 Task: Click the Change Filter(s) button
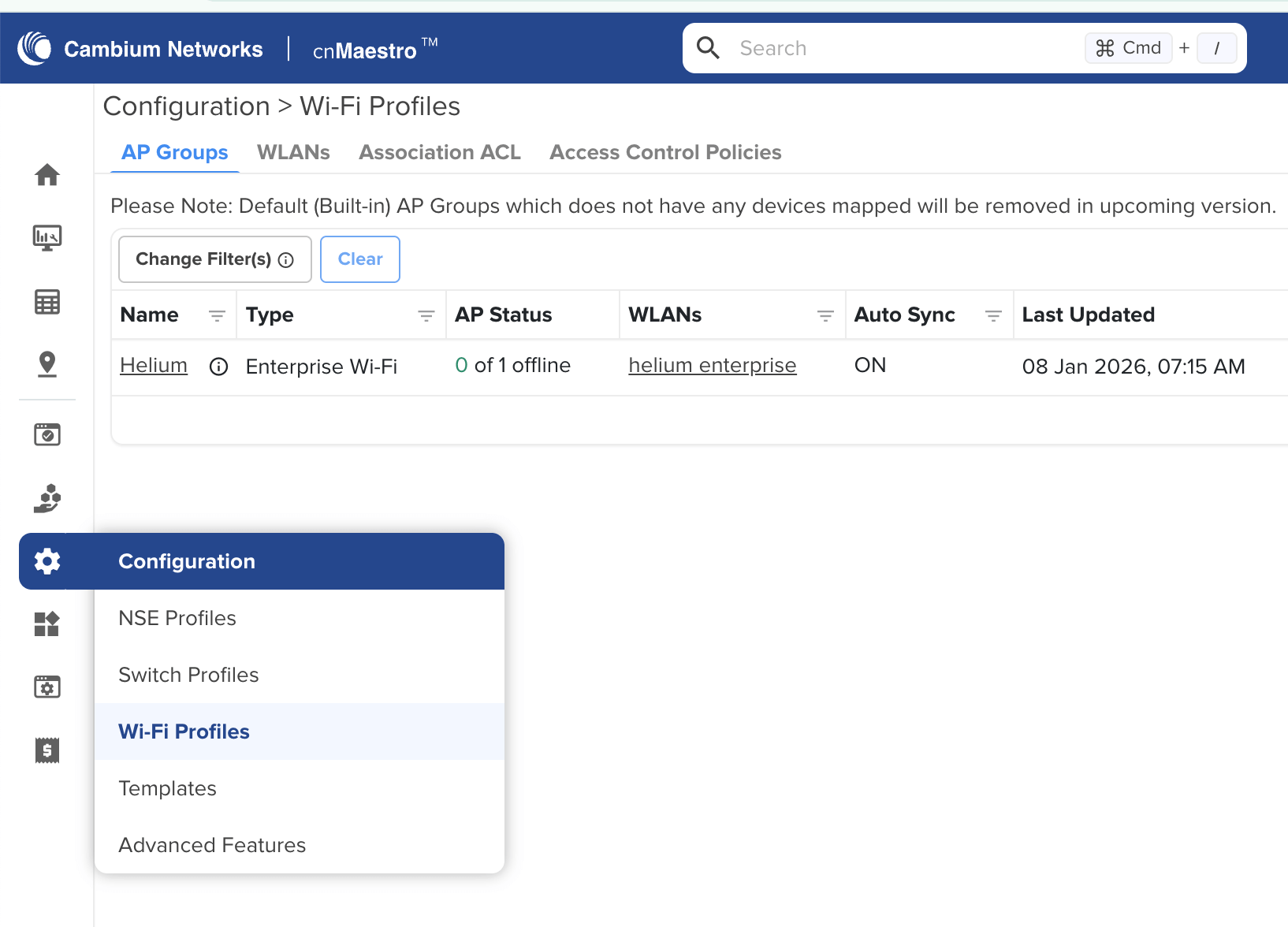[x=214, y=259]
